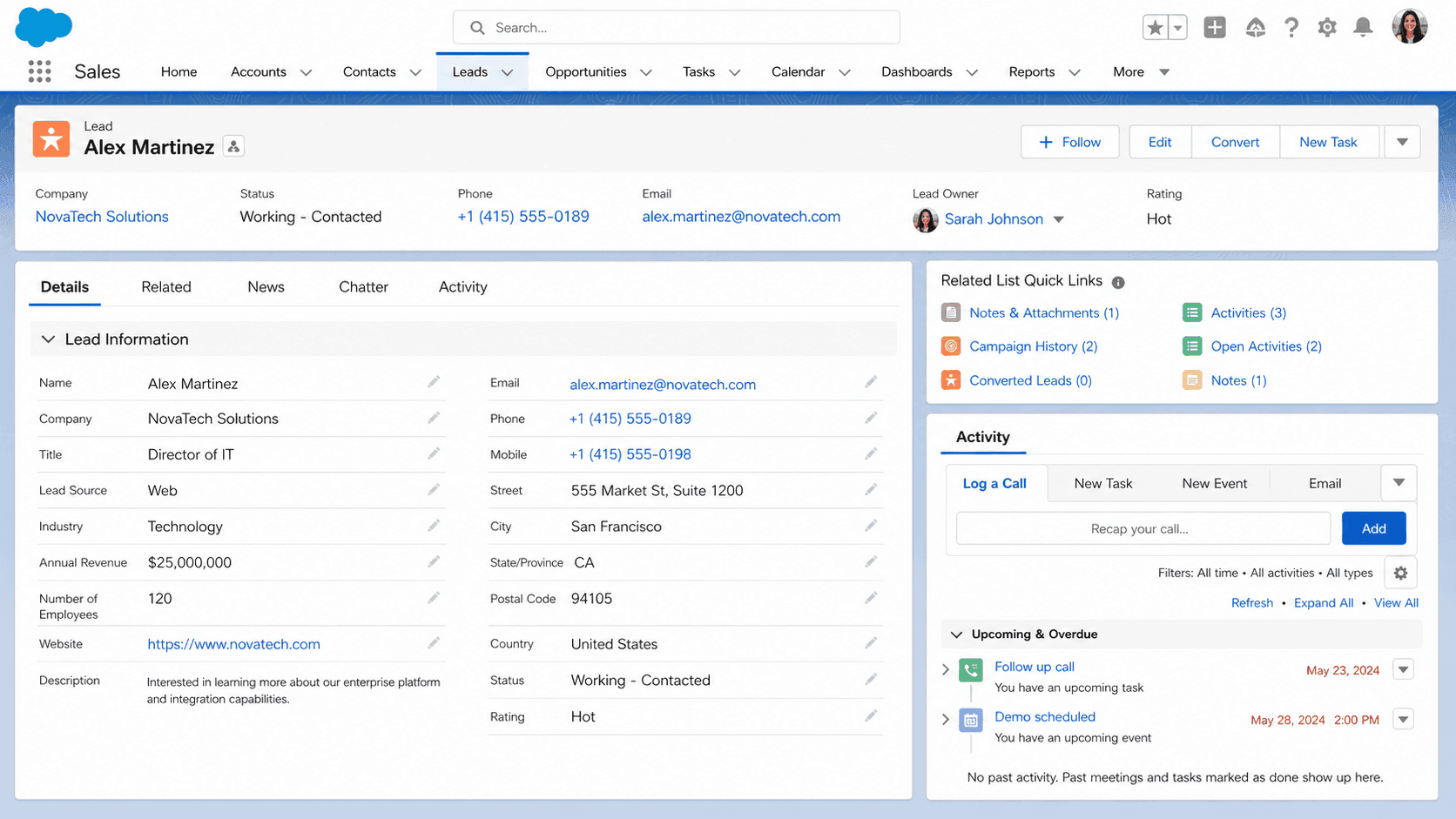The image size is (1456, 819).
Task: Open the Notifications bell
Action: click(x=1363, y=28)
